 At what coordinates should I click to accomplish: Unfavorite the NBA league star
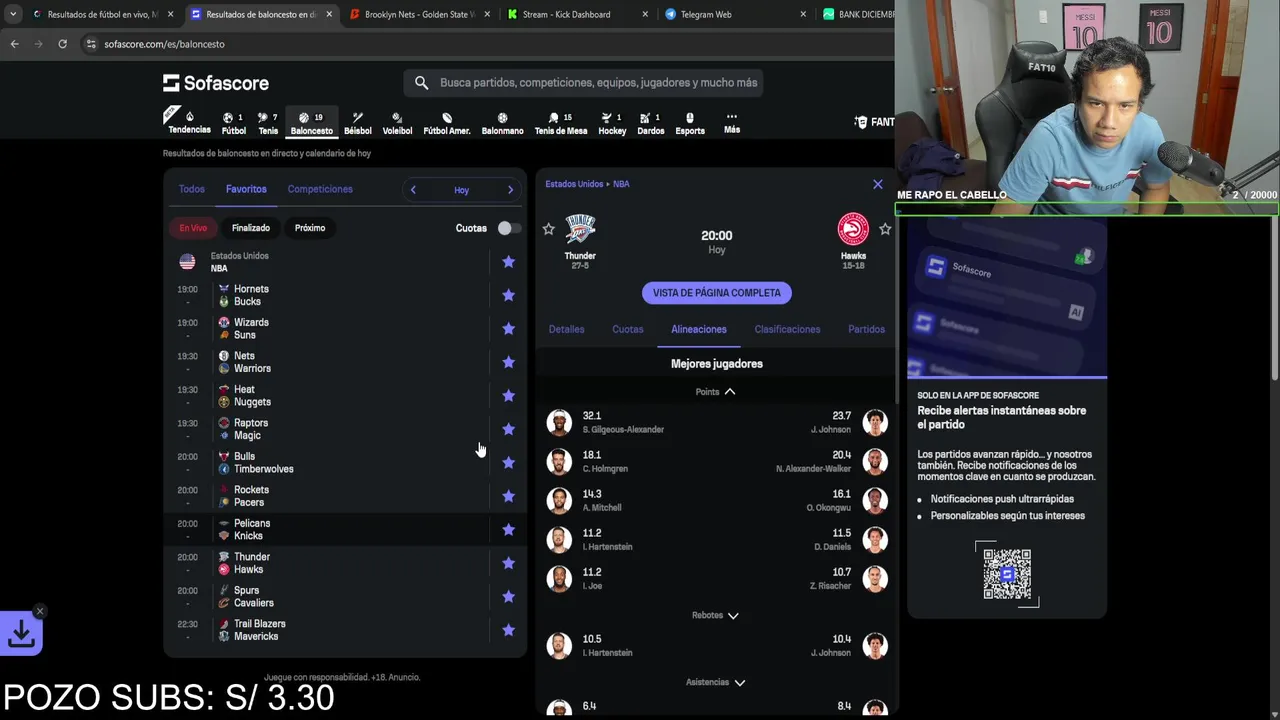tap(508, 262)
